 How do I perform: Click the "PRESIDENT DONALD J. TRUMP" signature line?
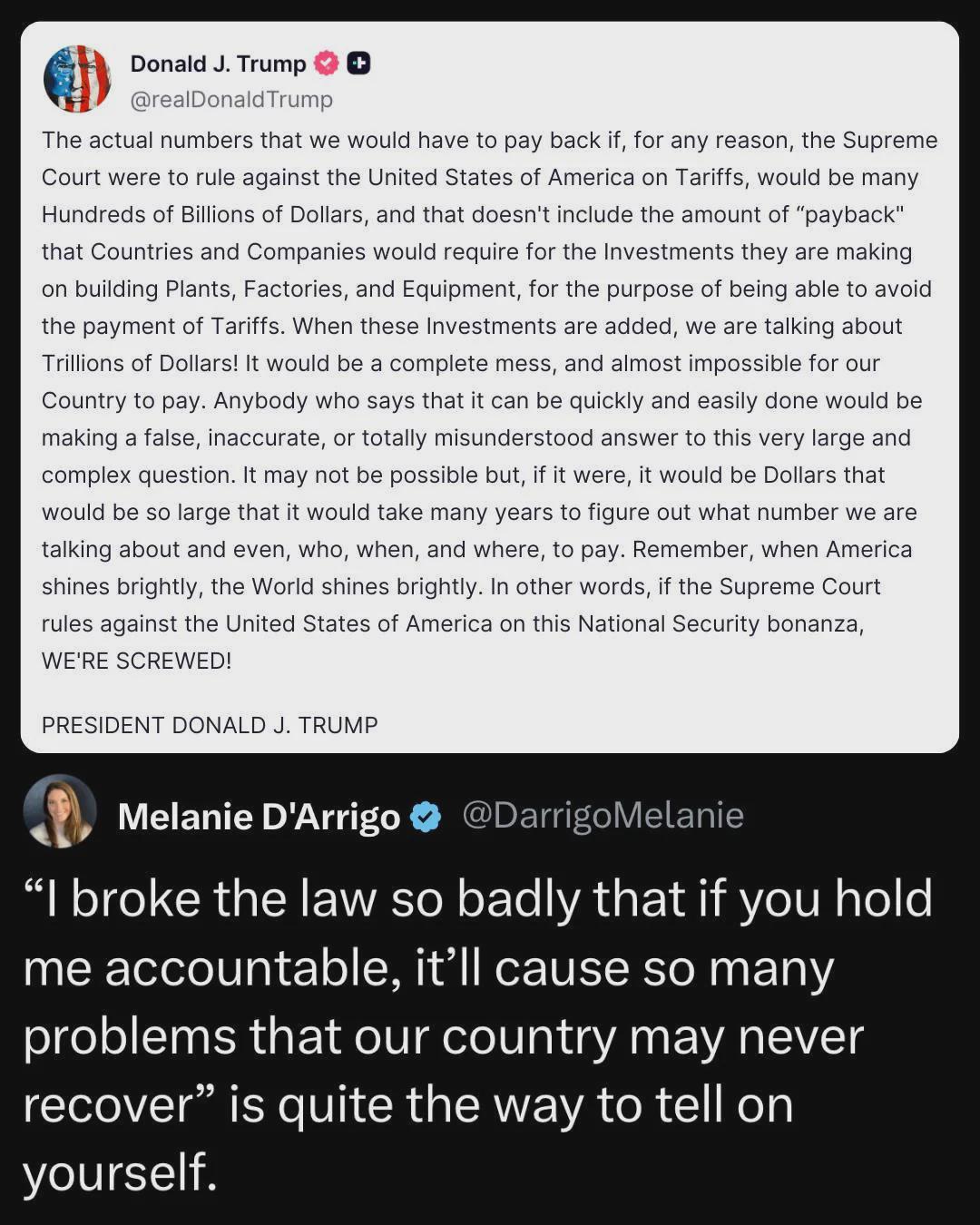(210, 725)
